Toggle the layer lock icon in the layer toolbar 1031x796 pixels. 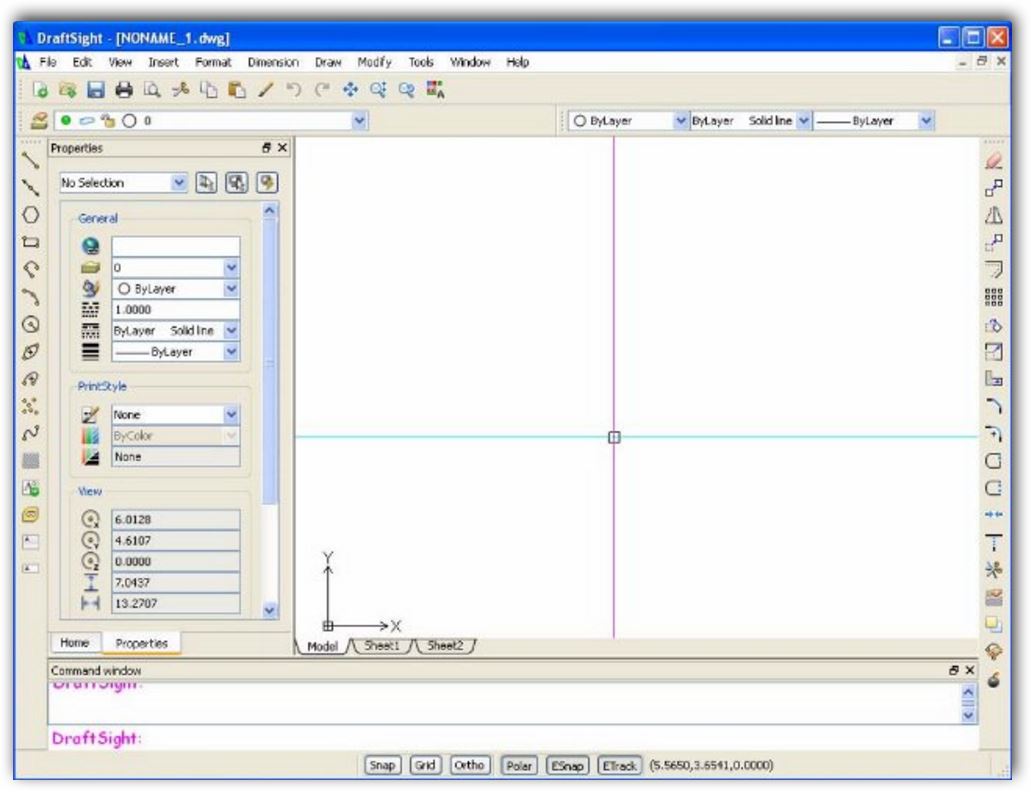(x=108, y=120)
